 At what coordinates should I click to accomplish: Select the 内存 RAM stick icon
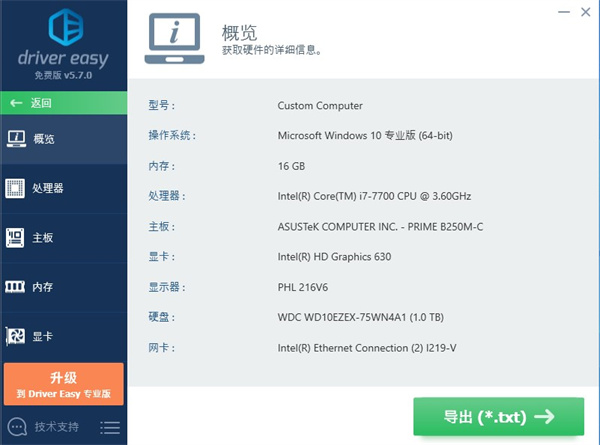click(x=15, y=287)
